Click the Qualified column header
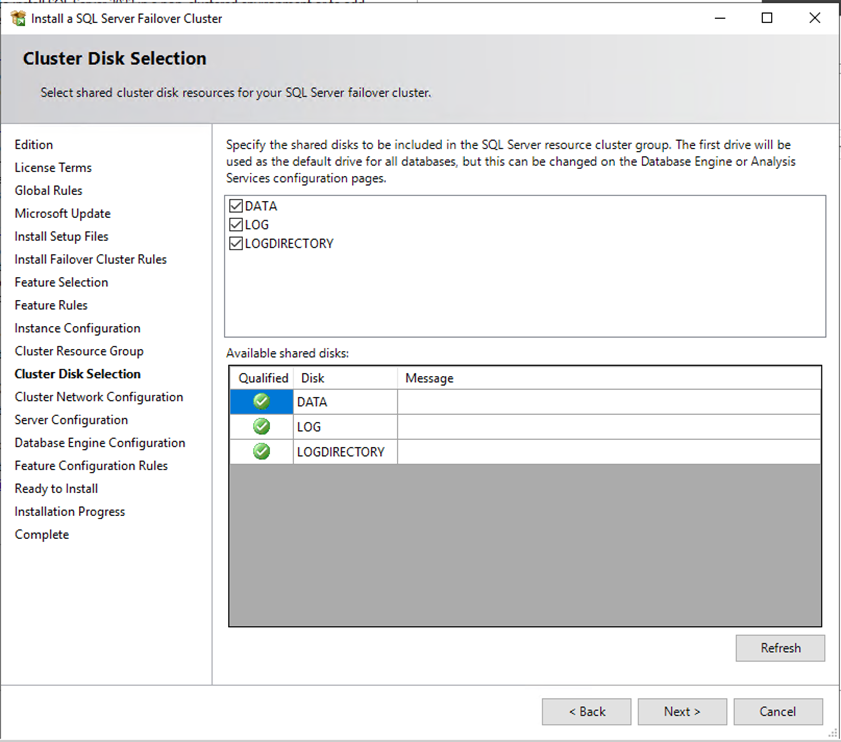The image size is (841, 742). click(x=263, y=378)
